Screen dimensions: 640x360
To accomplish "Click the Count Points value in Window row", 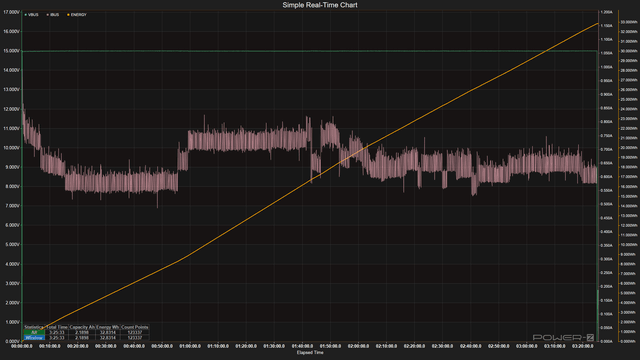I will click(135, 338).
